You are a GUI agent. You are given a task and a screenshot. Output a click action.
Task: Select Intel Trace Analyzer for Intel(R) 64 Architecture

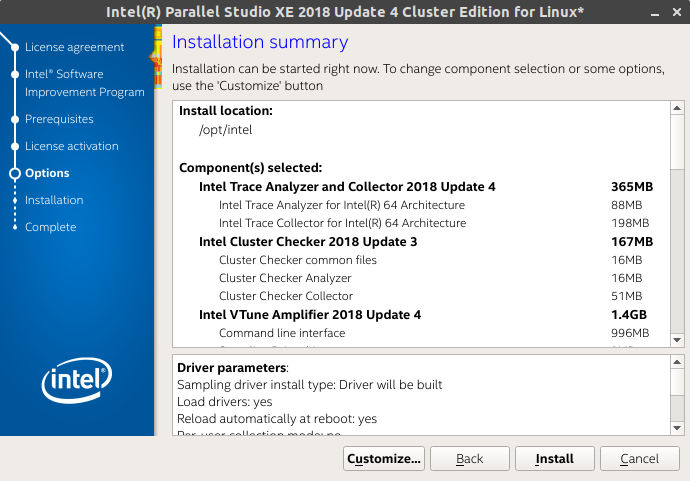[341, 205]
